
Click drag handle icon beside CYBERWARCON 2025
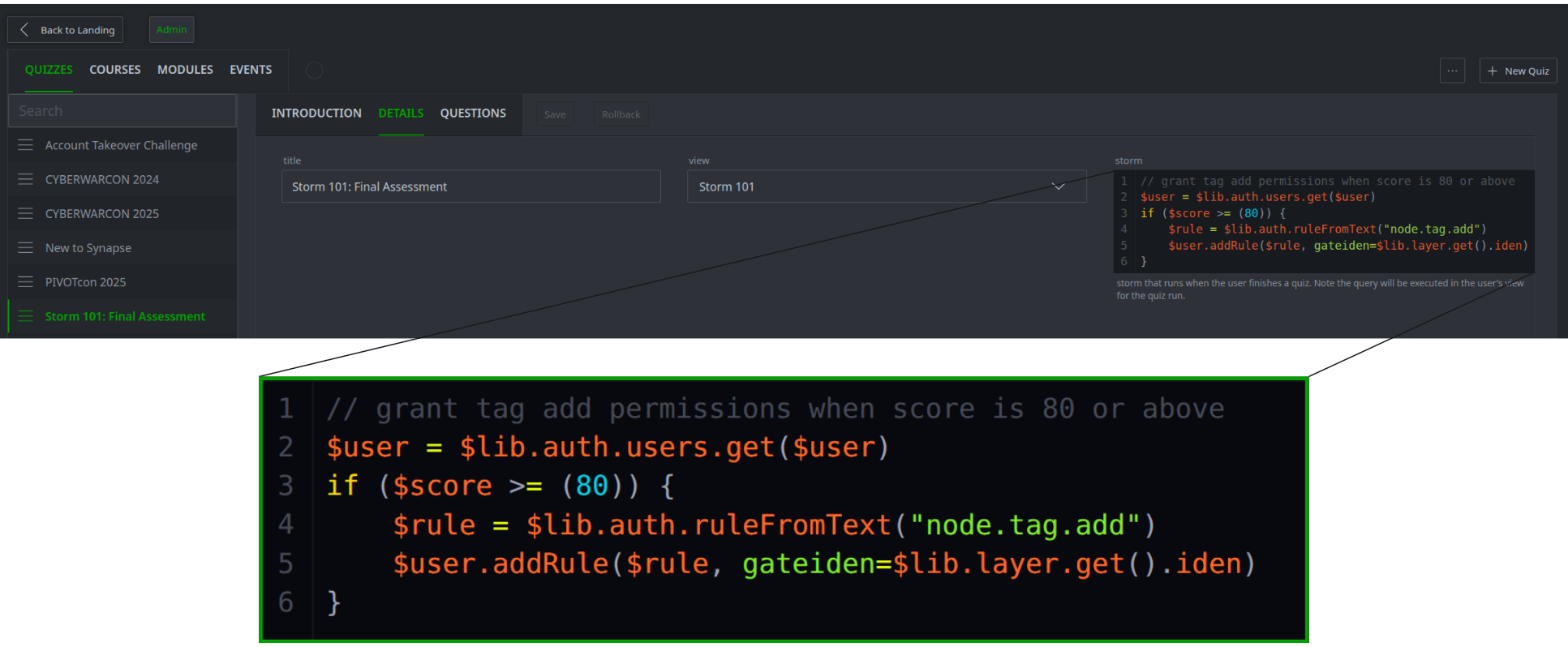pos(26,213)
